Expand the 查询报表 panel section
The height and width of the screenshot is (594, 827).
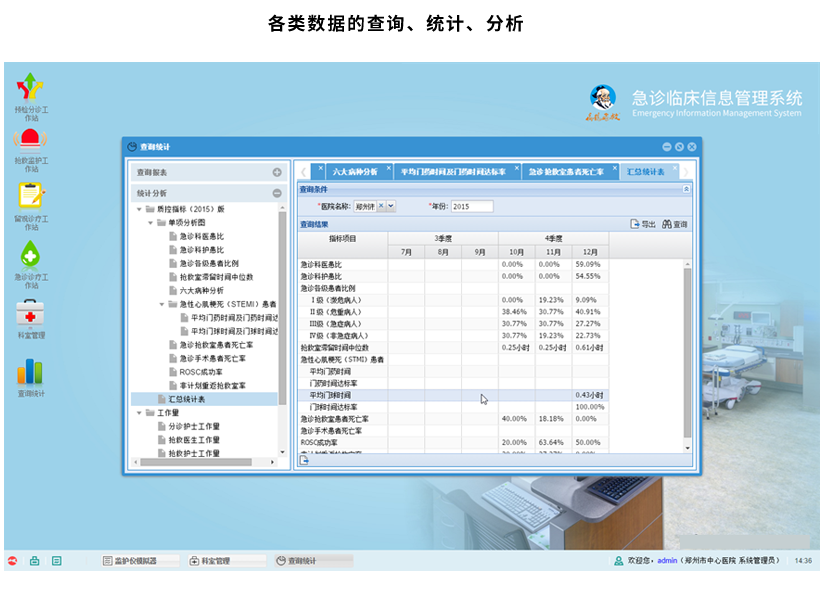point(277,172)
